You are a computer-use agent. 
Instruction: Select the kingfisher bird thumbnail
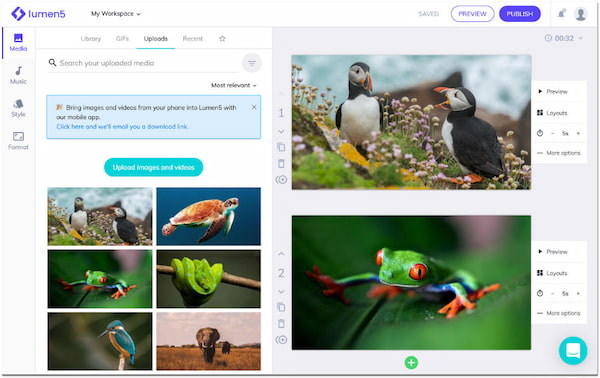click(x=100, y=341)
